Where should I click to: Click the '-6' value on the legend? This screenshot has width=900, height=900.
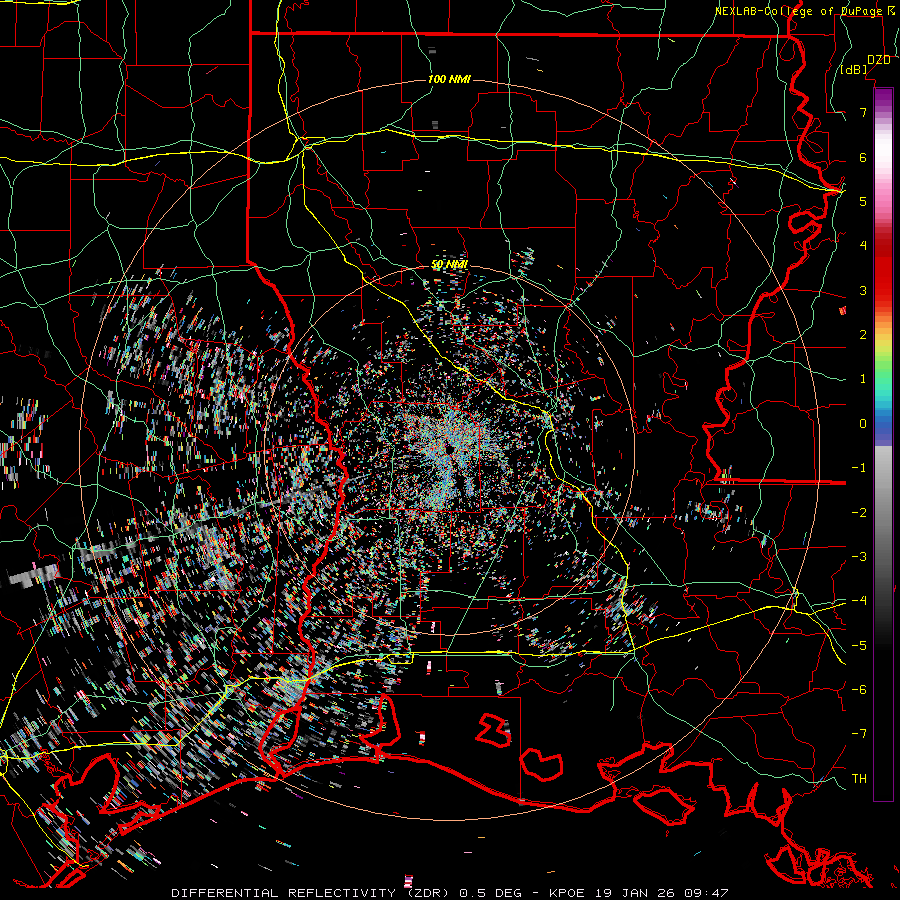coord(859,690)
